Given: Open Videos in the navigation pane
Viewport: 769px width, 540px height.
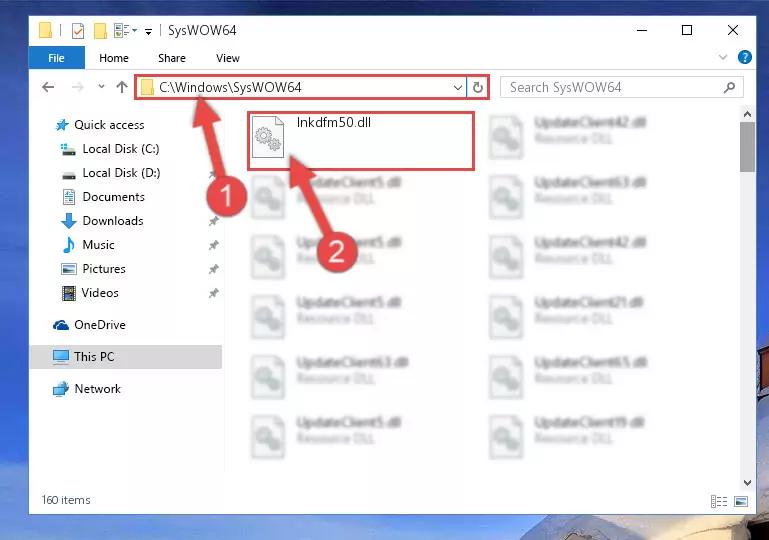Looking at the screenshot, I should pyautogui.click(x=100, y=293).
